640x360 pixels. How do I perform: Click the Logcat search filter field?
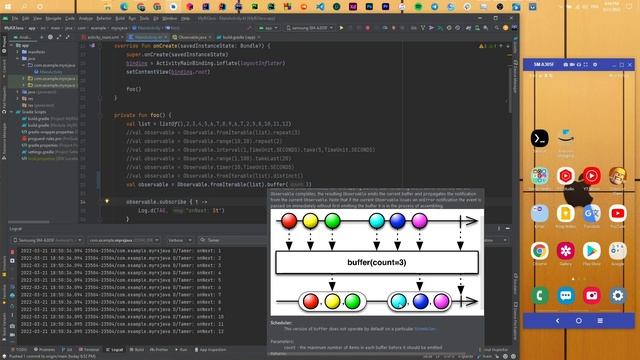click(x=232, y=240)
